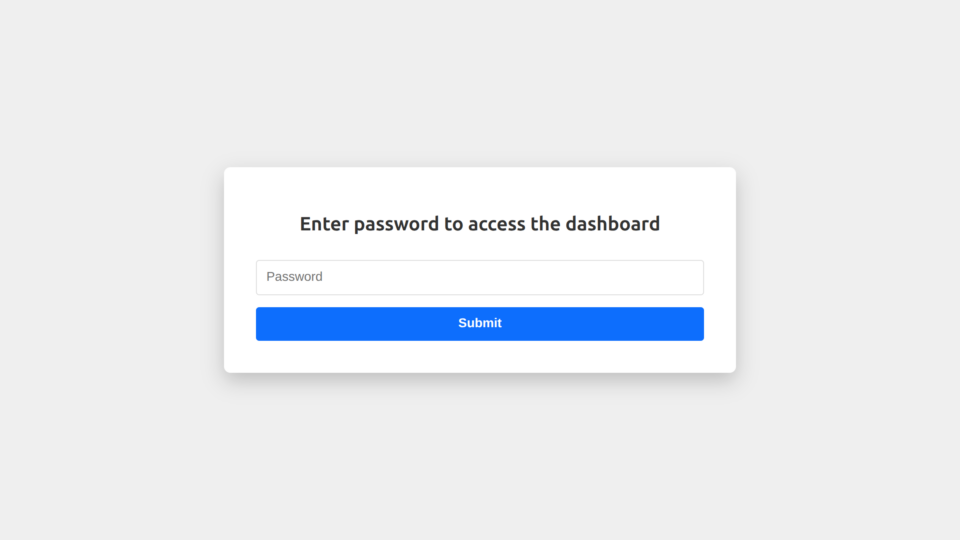Click the word "dashboard" in the heading
Screen dimensions: 960x540
pos(612,224)
